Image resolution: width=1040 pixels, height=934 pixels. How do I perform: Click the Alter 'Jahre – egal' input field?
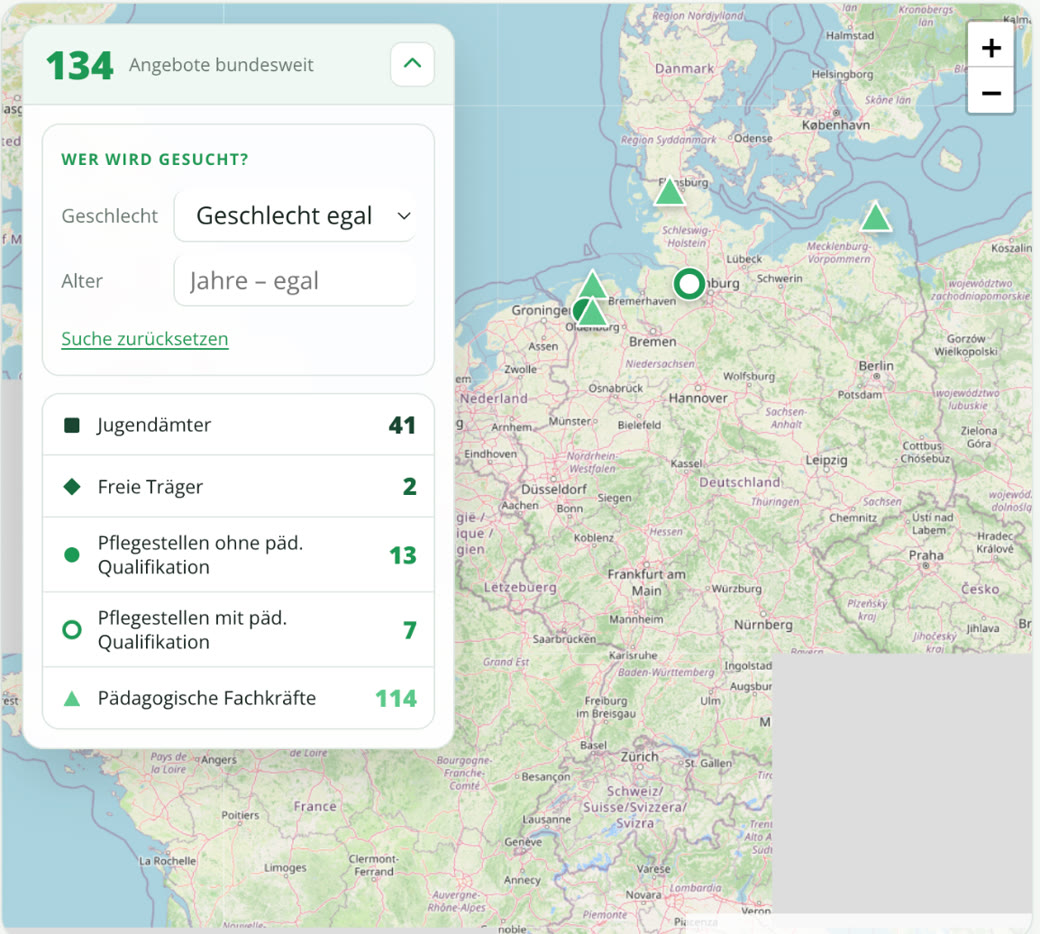click(x=294, y=281)
